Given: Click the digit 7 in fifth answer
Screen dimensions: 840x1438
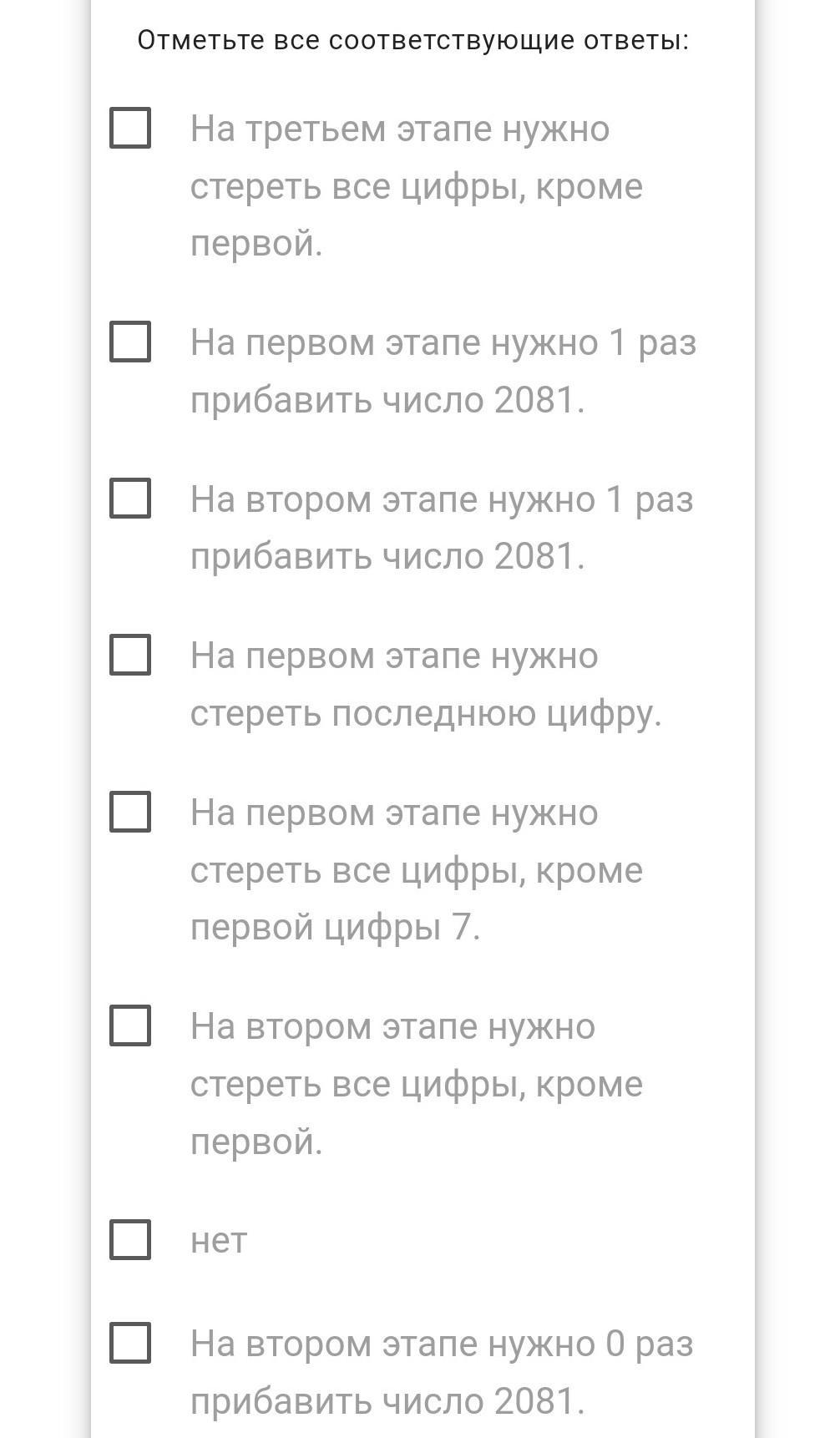Looking at the screenshot, I should (x=462, y=927).
